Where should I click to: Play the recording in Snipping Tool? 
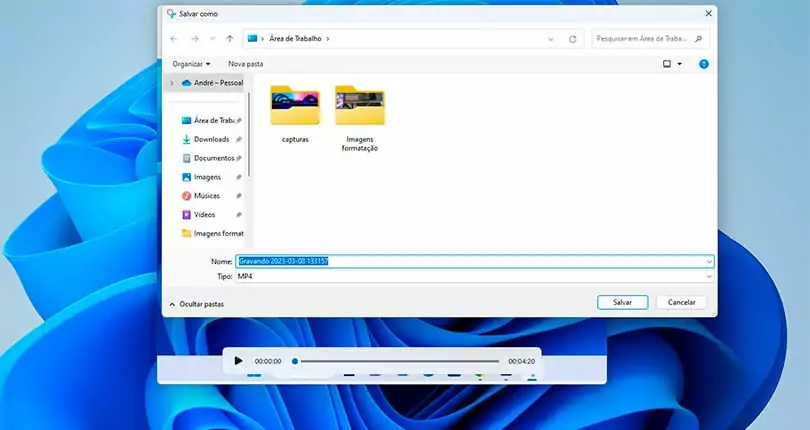(x=238, y=361)
